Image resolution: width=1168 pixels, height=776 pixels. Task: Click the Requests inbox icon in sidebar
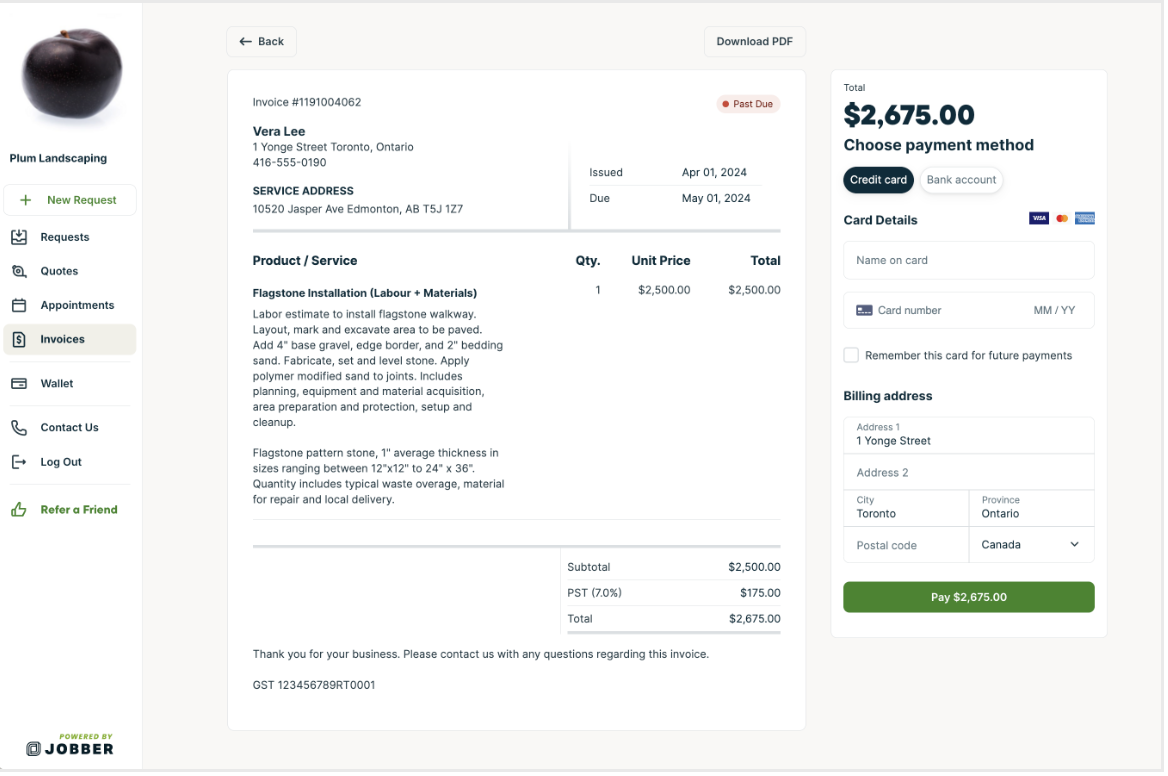click(x=19, y=237)
